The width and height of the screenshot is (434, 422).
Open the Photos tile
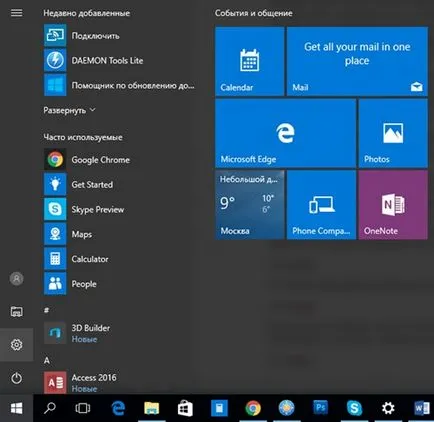tap(393, 133)
